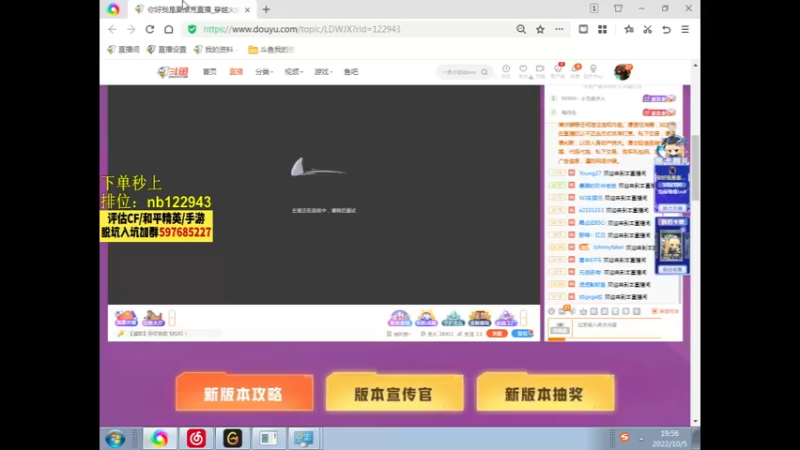800x450 pixels.
Task: Expand the right activity badges arrow
Action: pyautogui.click(x=523, y=318)
